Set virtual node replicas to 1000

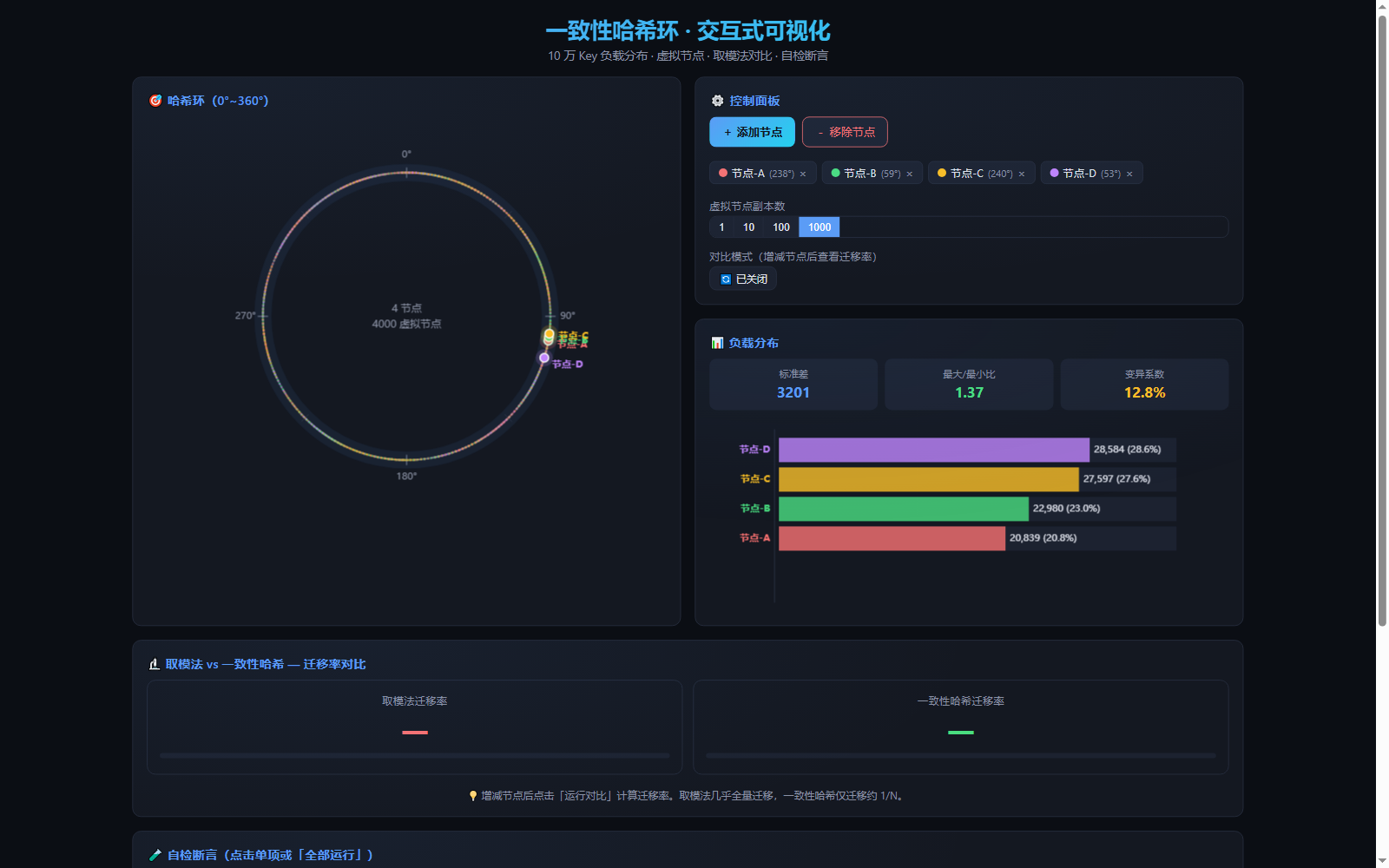click(820, 227)
